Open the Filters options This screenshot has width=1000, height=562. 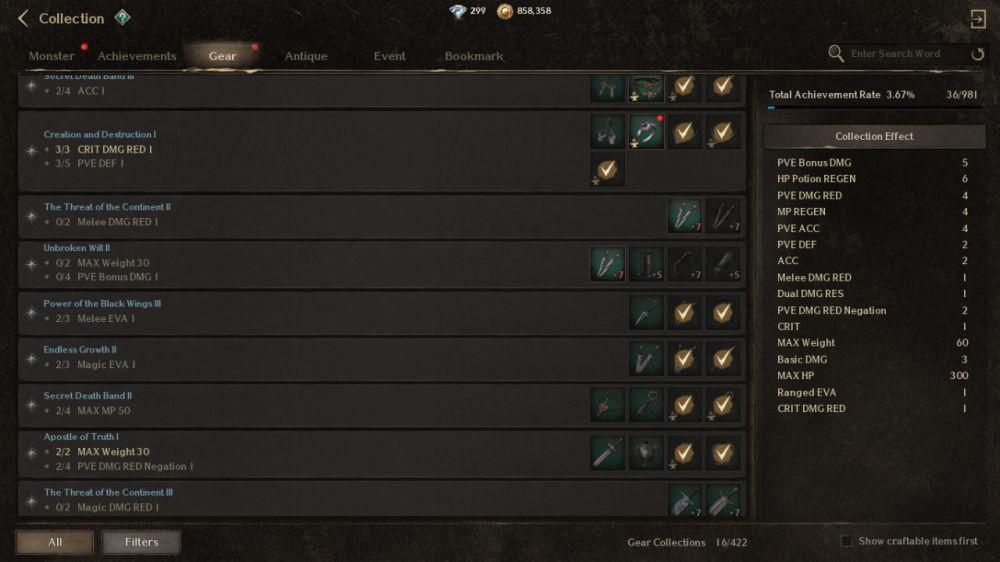141,542
